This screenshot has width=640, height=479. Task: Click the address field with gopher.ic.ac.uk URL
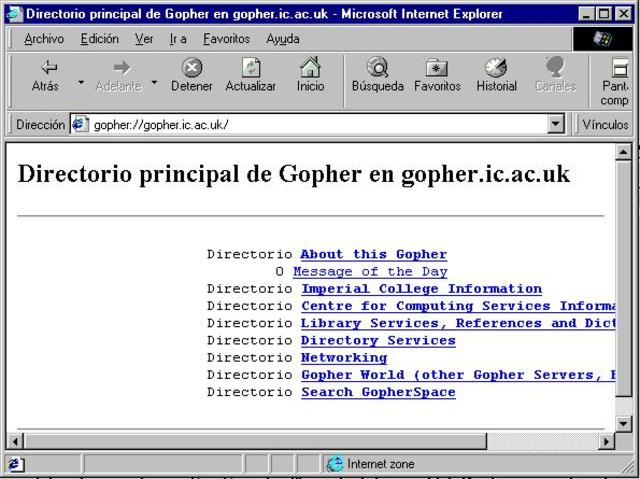pos(310,124)
